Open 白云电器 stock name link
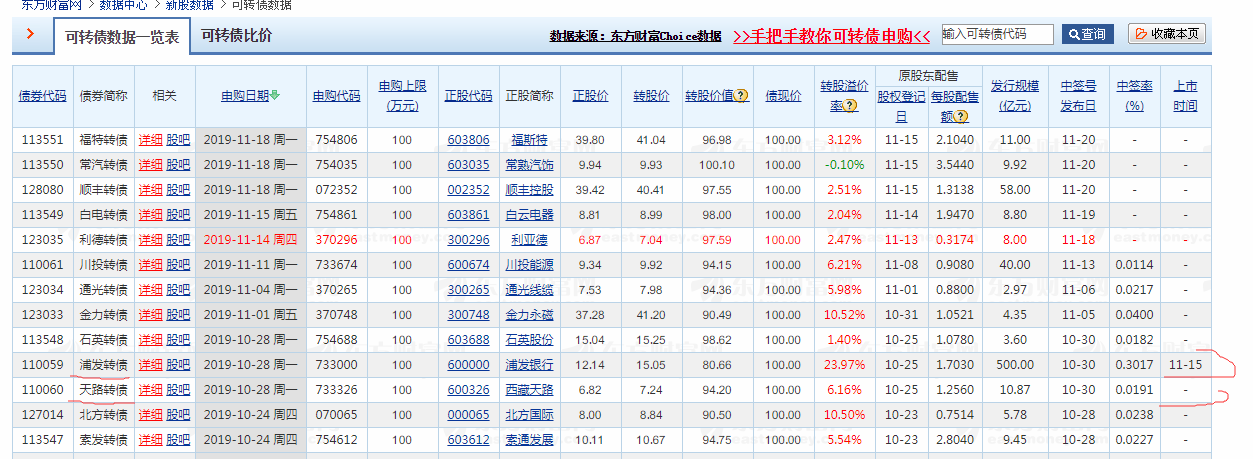Screen dimensions: 1253x459 (x=529, y=215)
